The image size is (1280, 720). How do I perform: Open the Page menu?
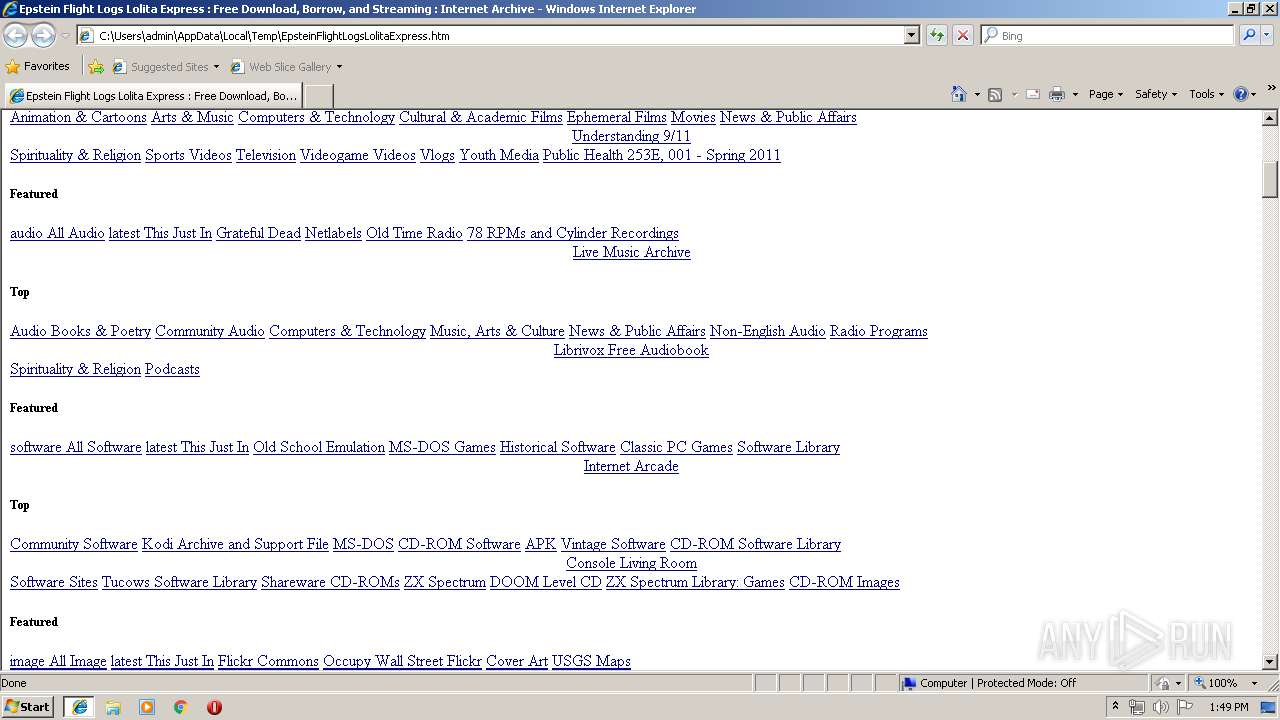[x=1105, y=94]
